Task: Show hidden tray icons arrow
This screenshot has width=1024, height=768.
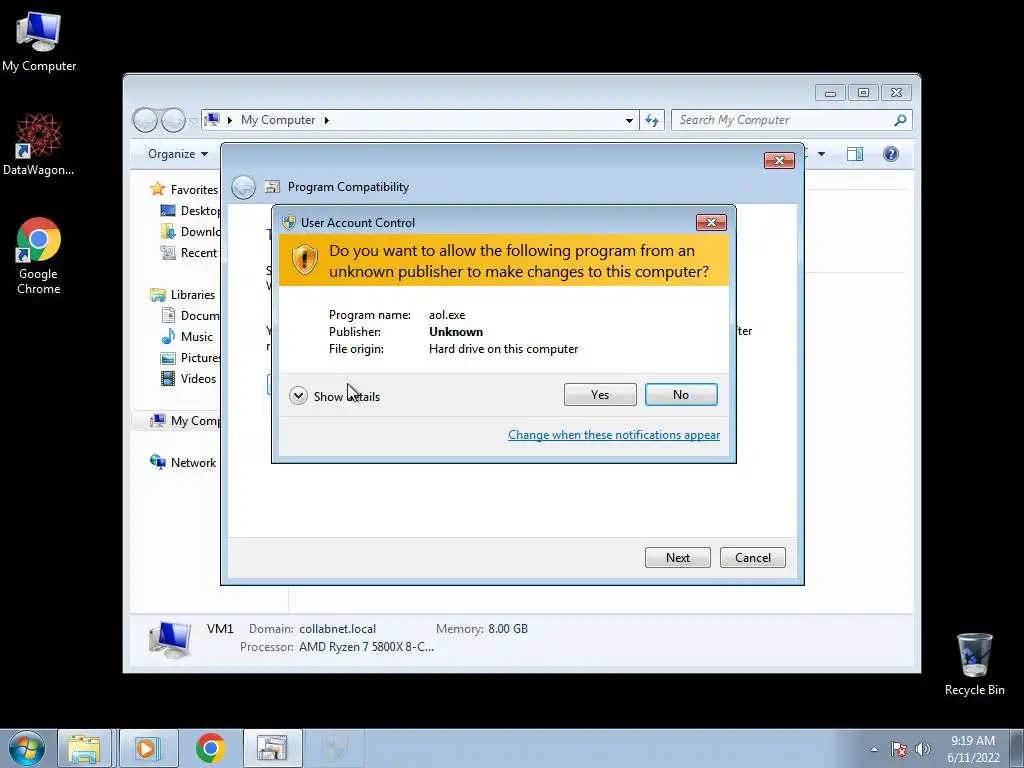Action: click(x=874, y=749)
